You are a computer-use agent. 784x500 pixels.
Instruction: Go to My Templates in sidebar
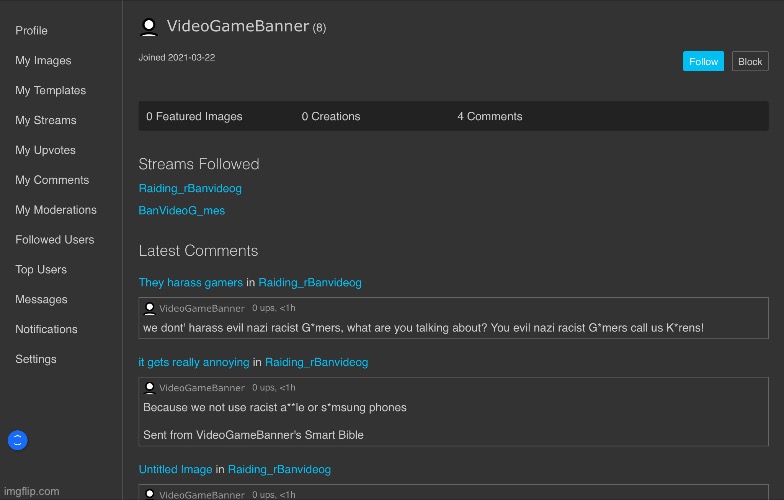(50, 91)
